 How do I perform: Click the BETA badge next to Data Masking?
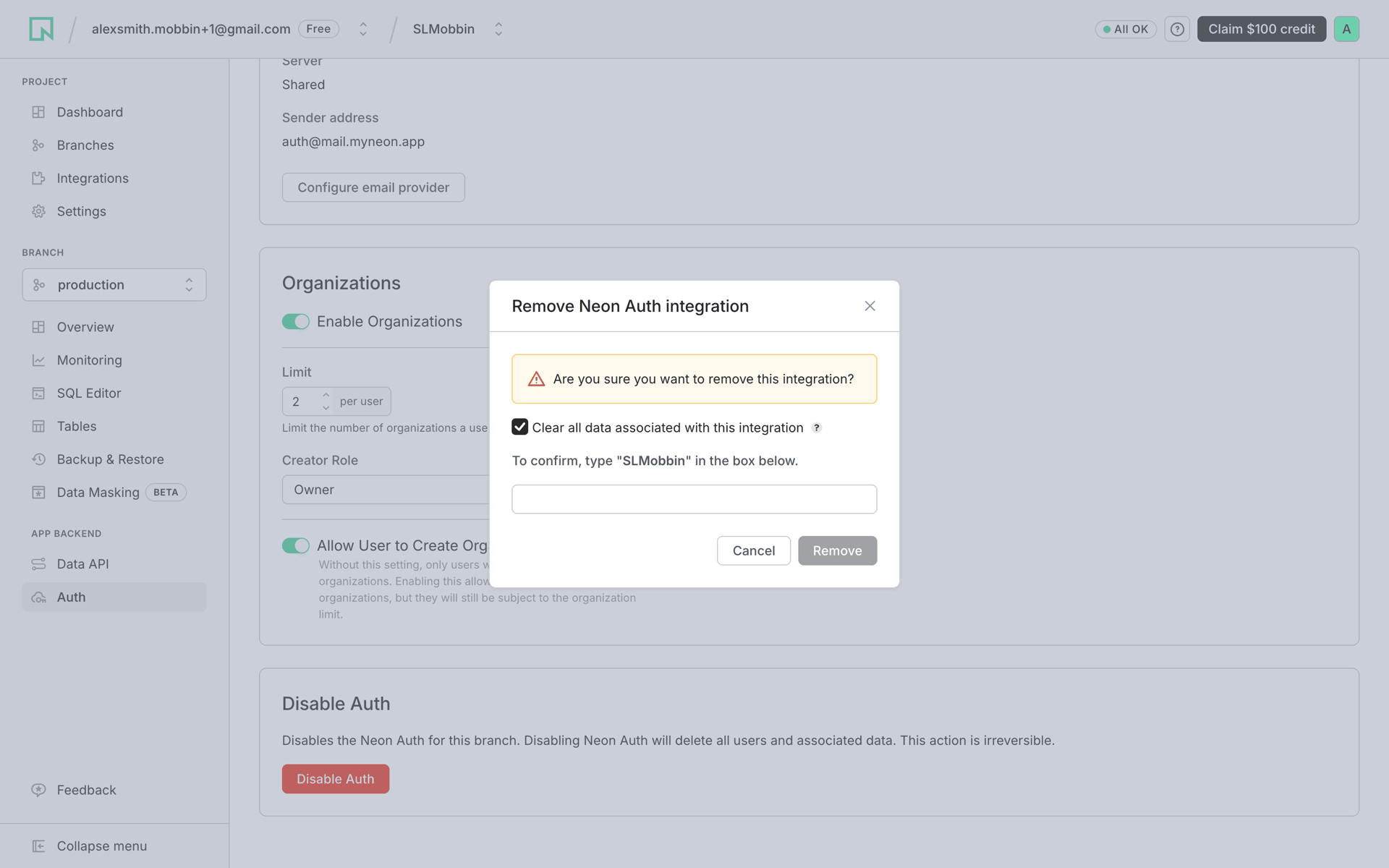tap(166, 493)
